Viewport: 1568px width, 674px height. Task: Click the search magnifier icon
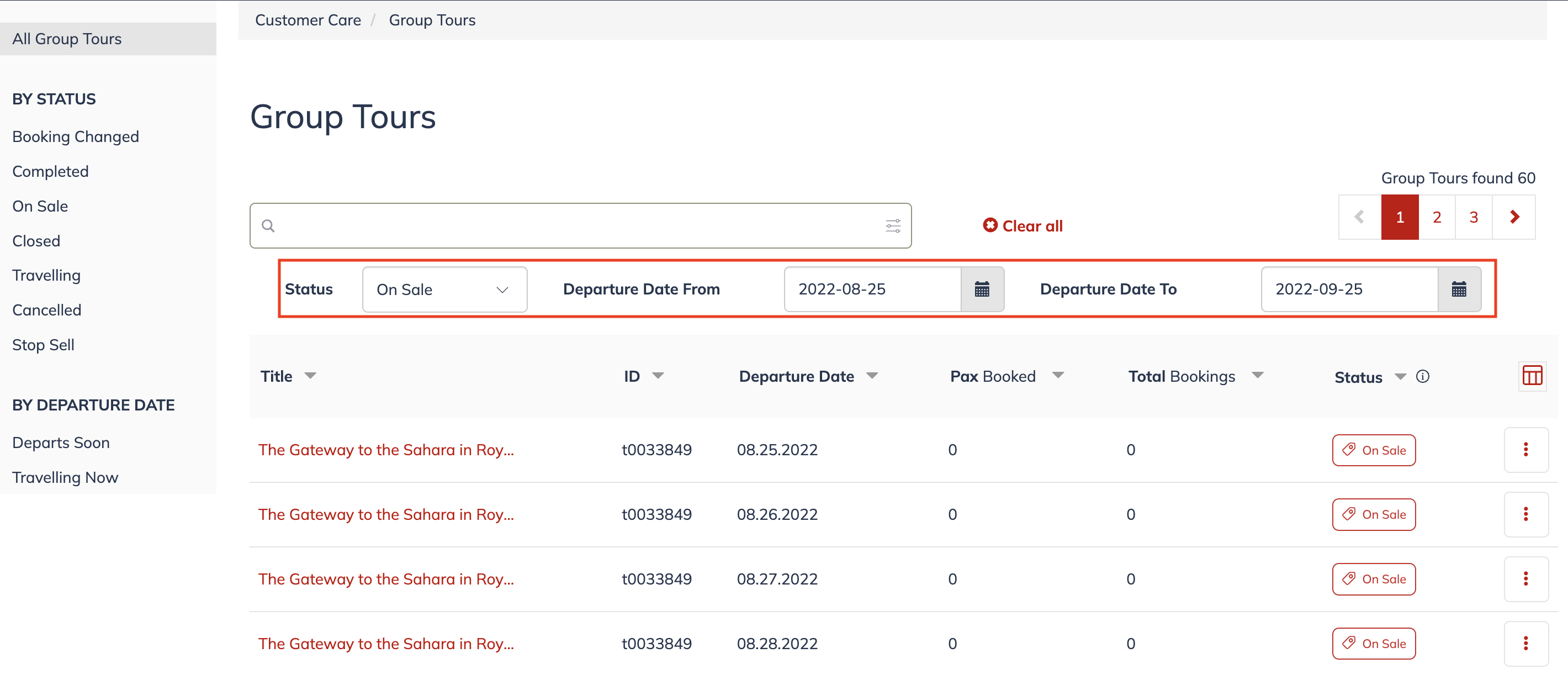268,226
